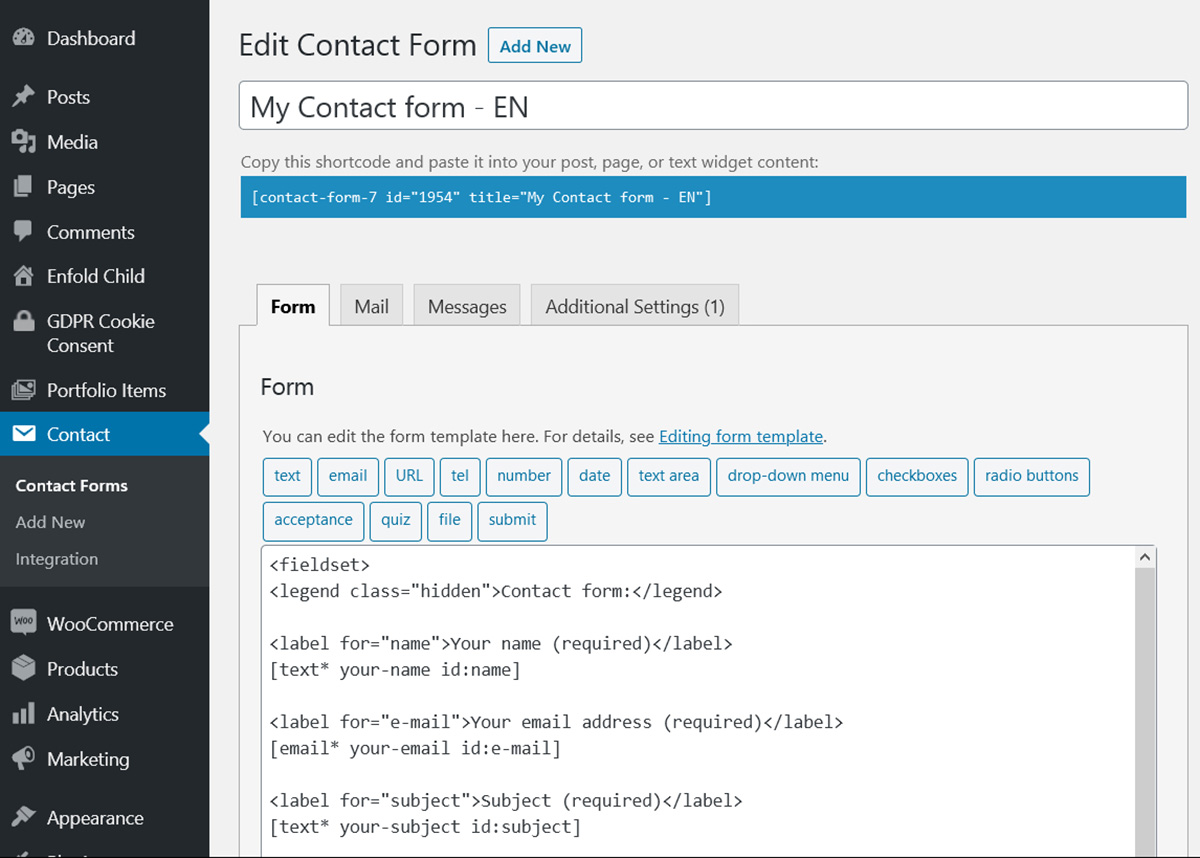Follow the Editing form template link

pos(741,436)
